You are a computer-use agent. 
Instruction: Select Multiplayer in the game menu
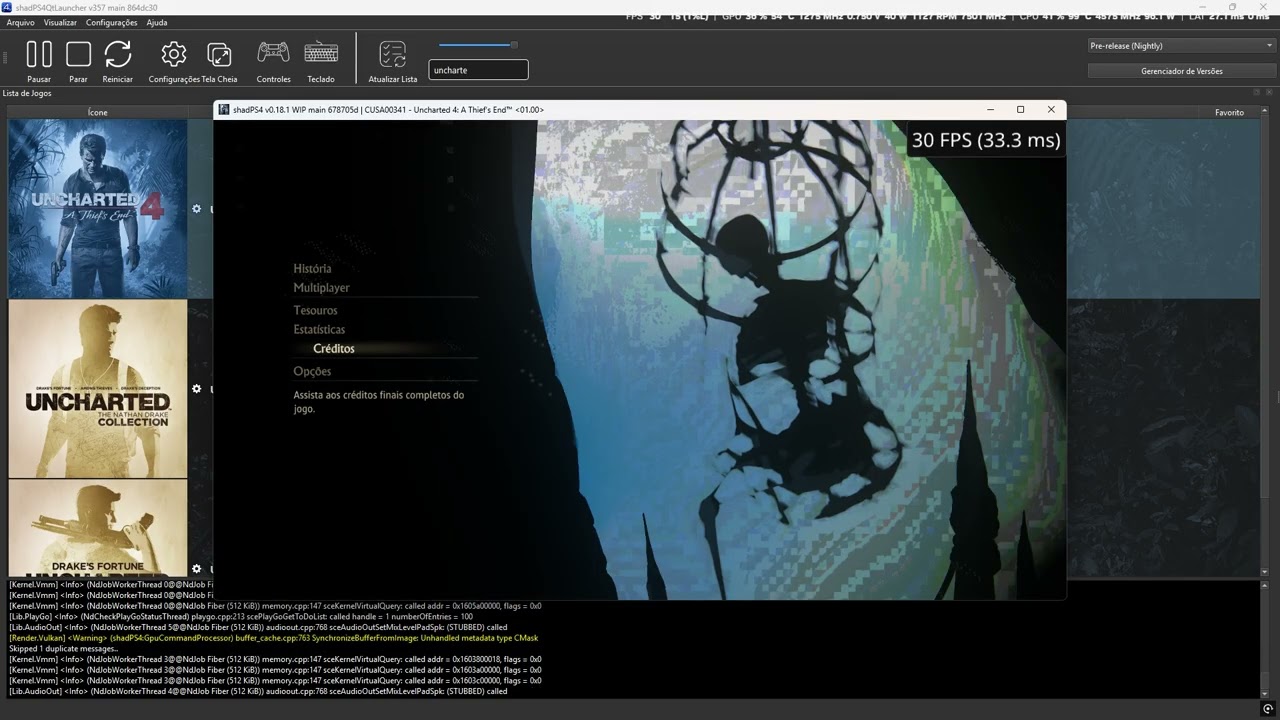pos(321,288)
